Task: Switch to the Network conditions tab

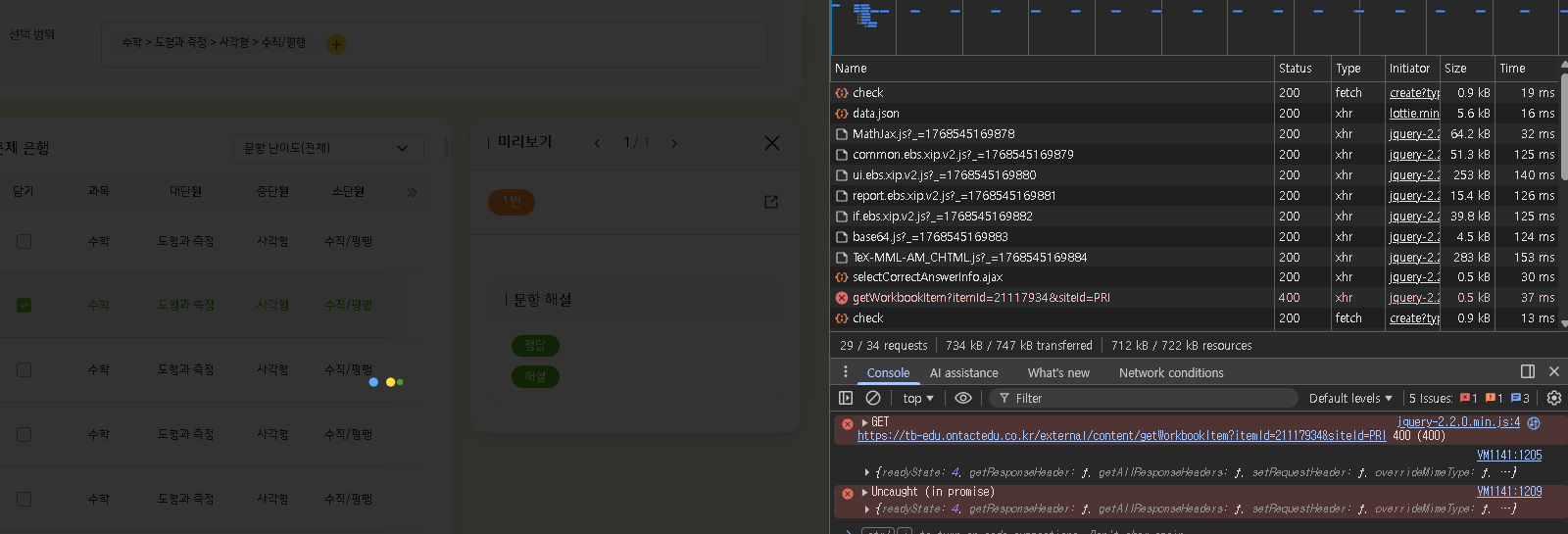Action: [x=1170, y=373]
